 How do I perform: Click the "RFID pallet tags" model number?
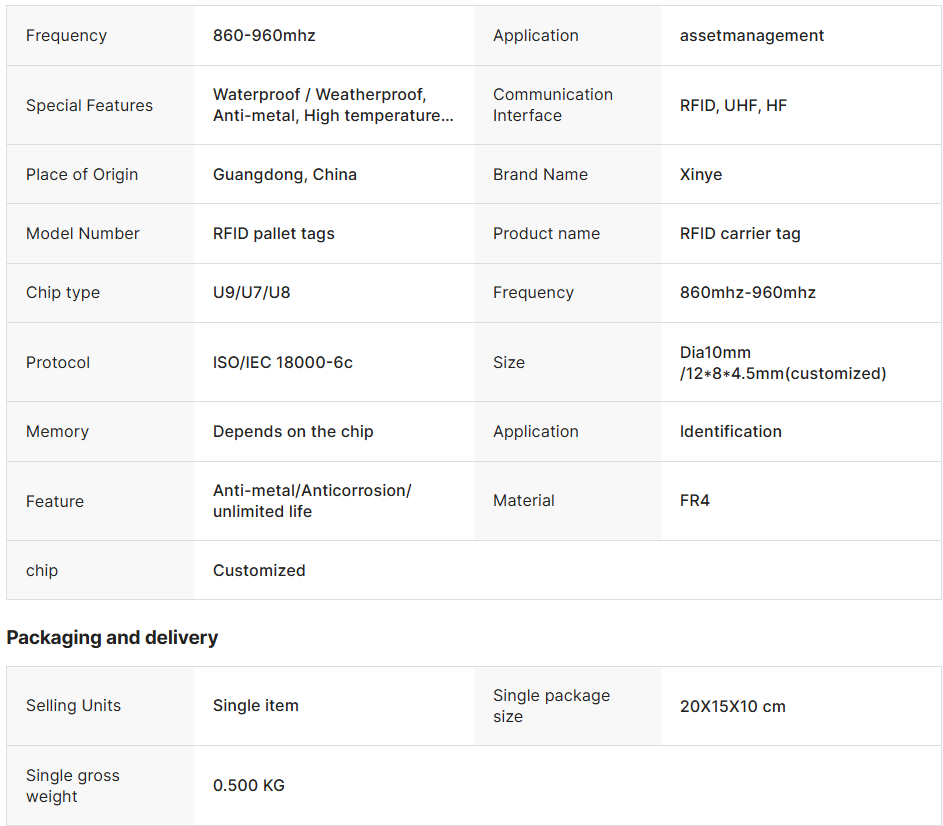pos(274,233)
